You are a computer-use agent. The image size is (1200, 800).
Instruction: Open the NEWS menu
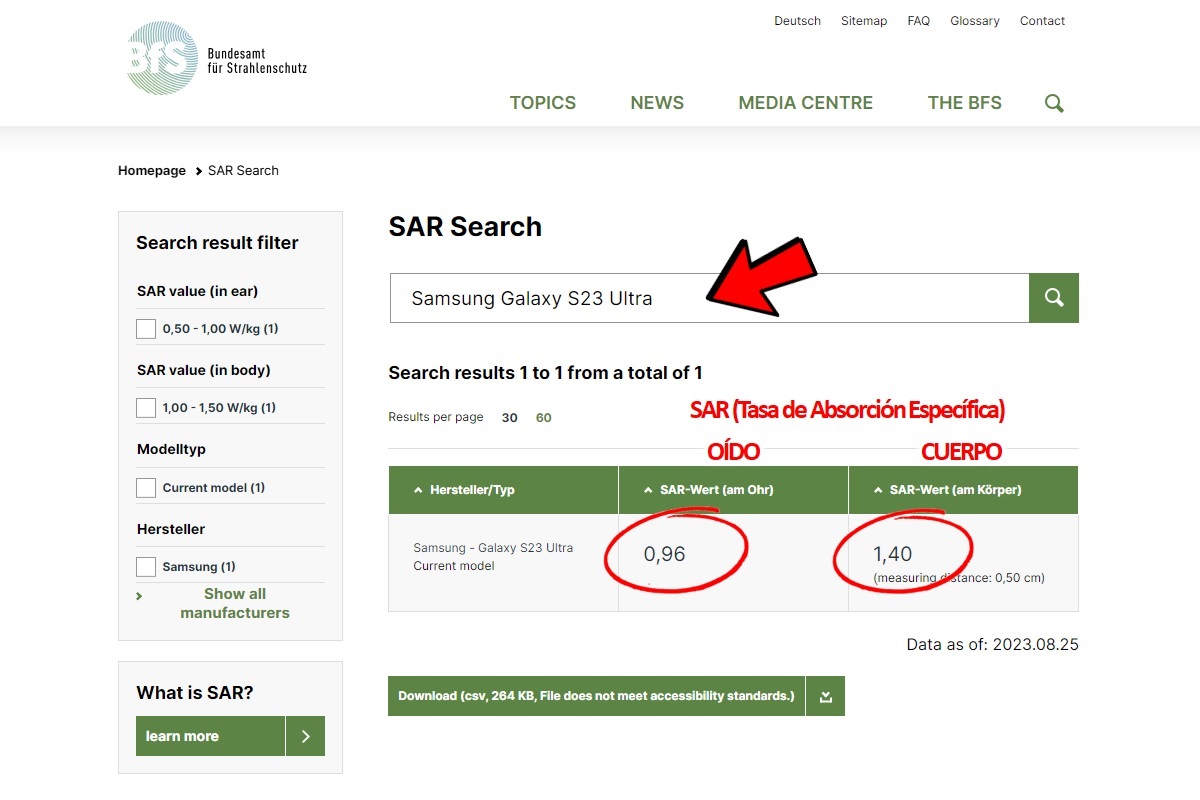[657, 103]
